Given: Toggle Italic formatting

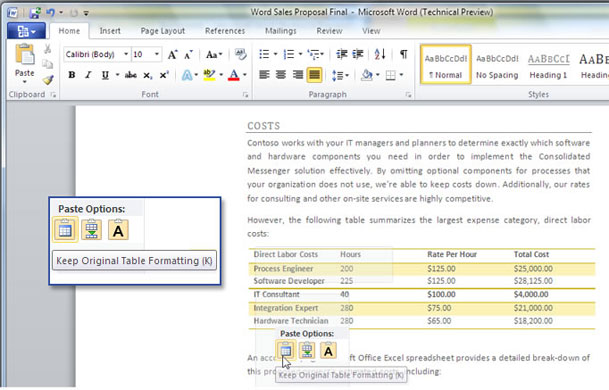Looking at the screenshot, I should [88, 75].
